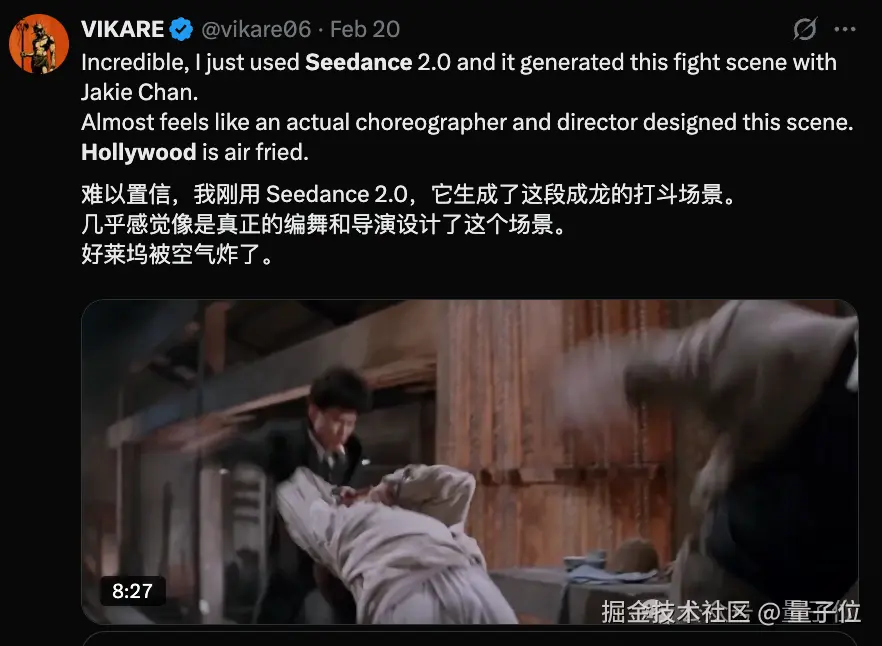Play the fight scene video
This screenshot has height=646, width=882.
tap(470, 461)
